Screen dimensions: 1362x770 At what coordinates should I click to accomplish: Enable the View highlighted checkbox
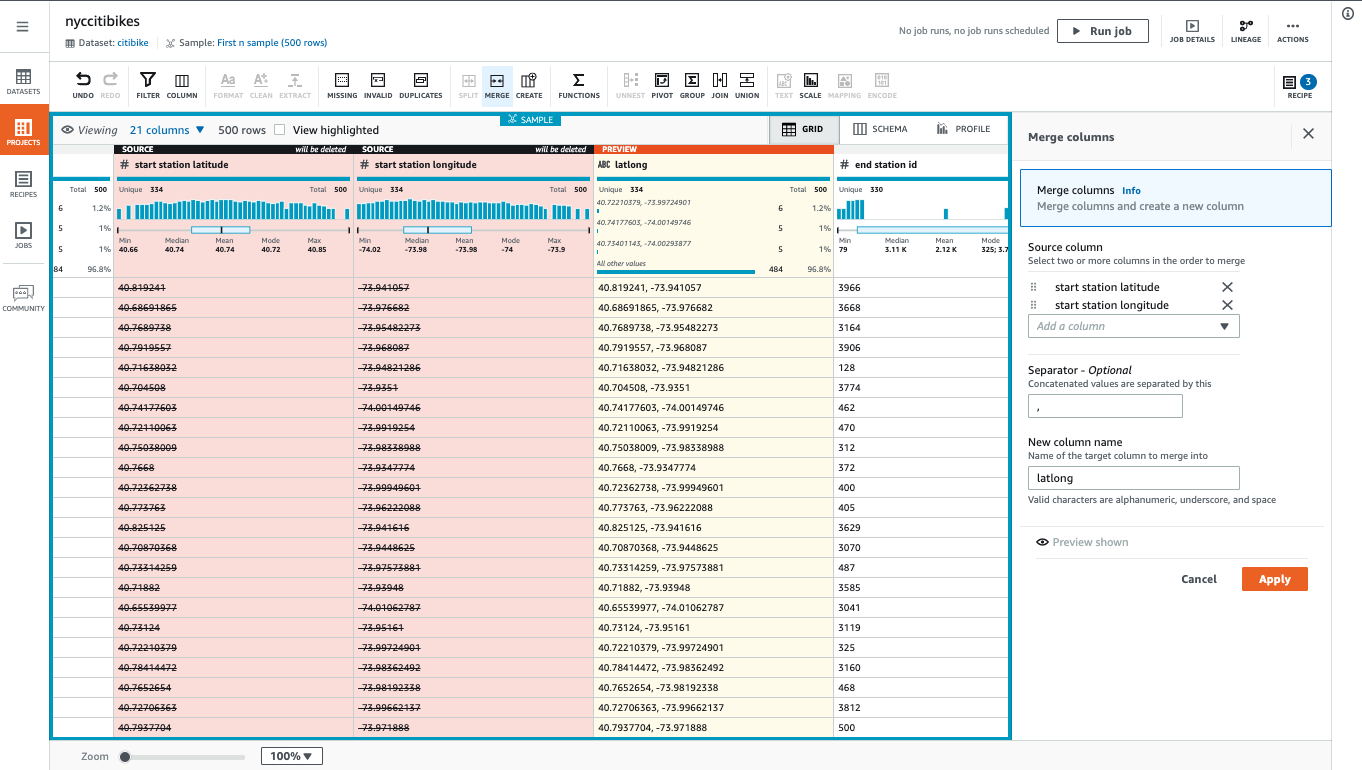click(278, 130)
